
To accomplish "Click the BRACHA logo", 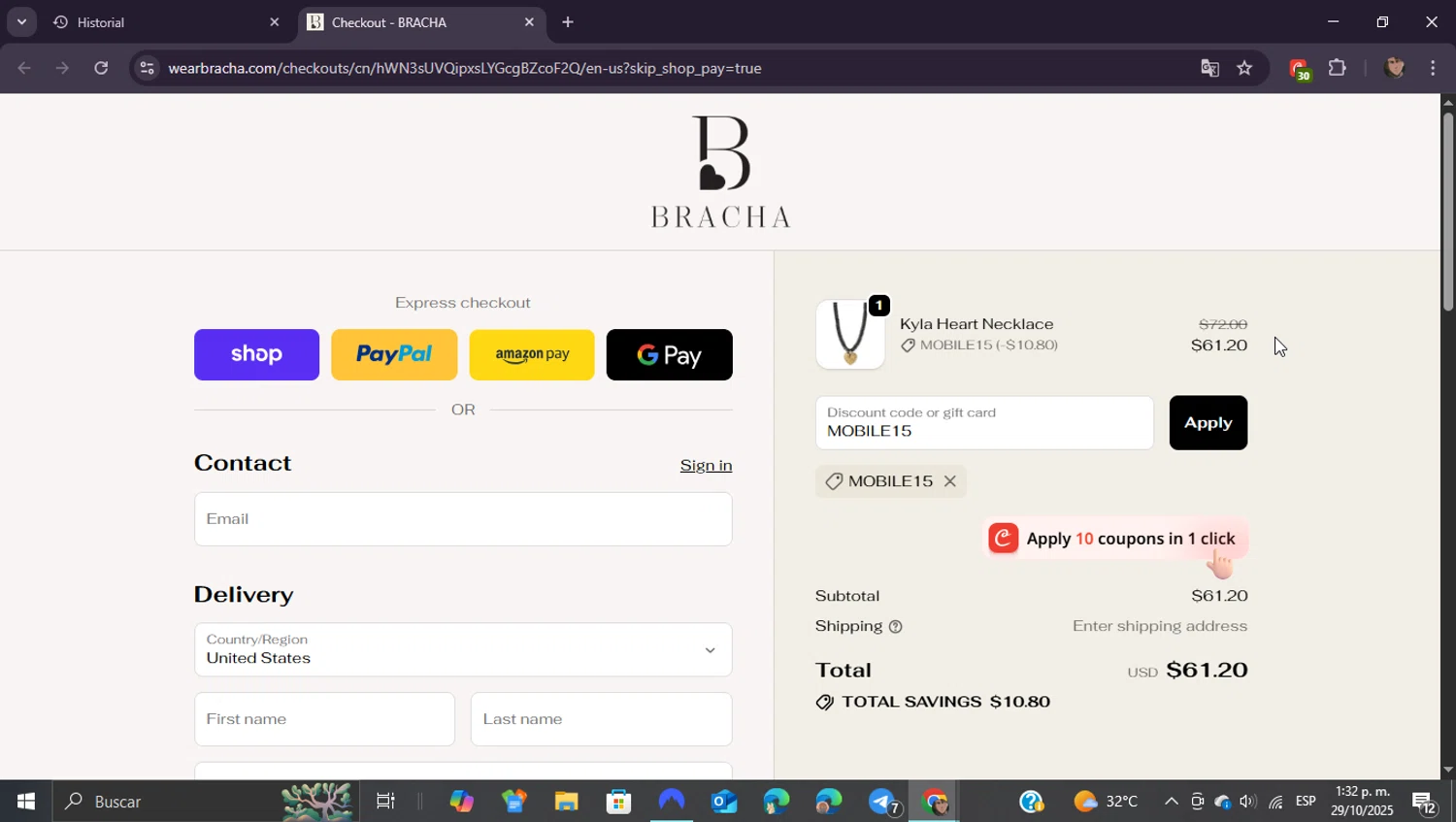I will tap(720, 172).
